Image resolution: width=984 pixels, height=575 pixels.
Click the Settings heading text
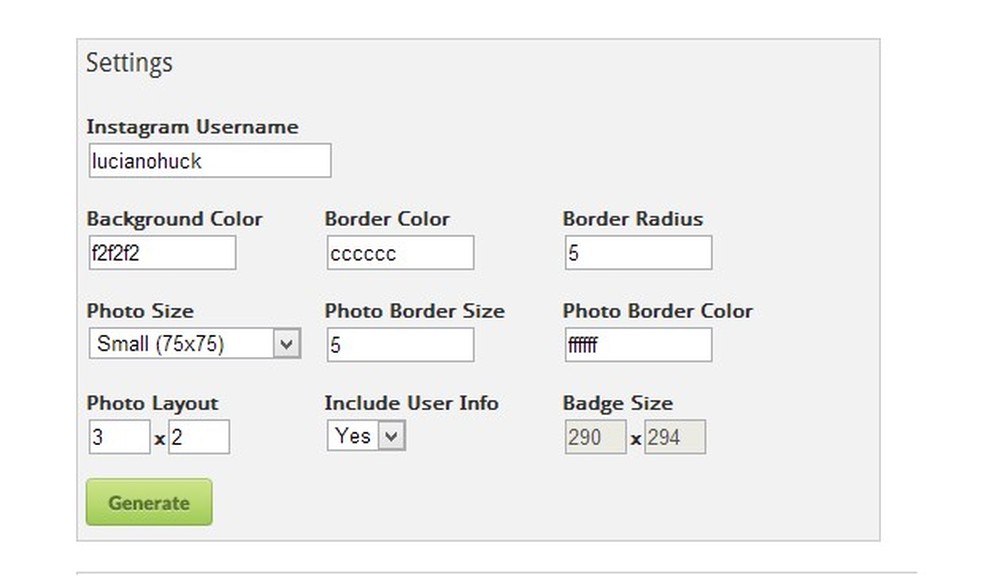pyautogui.click(x=129, y=63)
